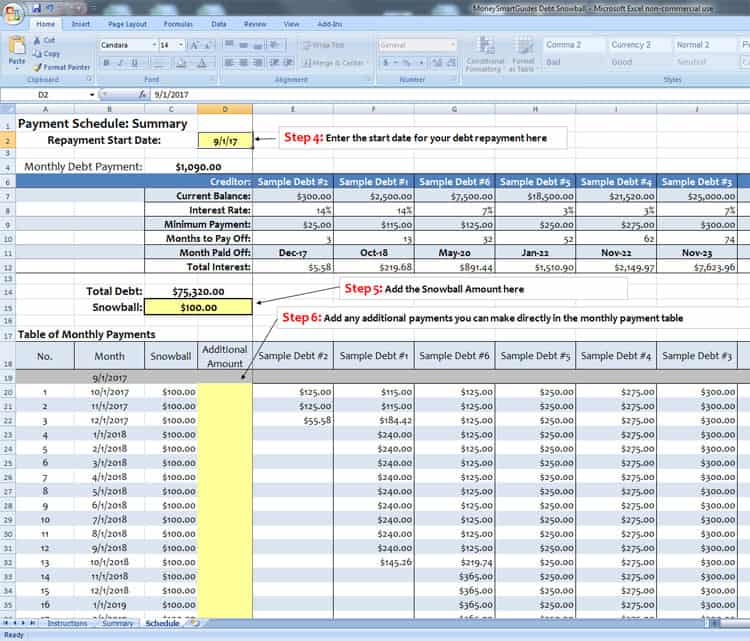Increase the cell indent
The height and width of the screenshot is (641, 750).
(x=288, y=63)
